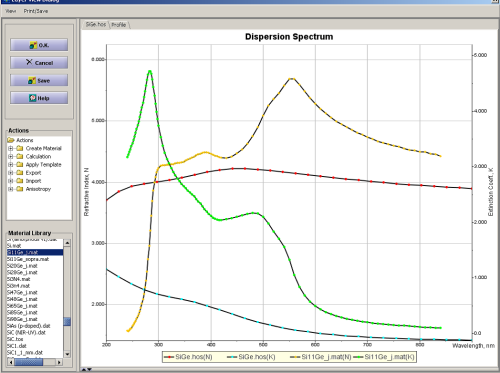Image resolution: width=500 pixels, height=373 pixels.
Task: Click the Si11Ge_j.mat(N) legend entry
Action: tap(321, 357)
